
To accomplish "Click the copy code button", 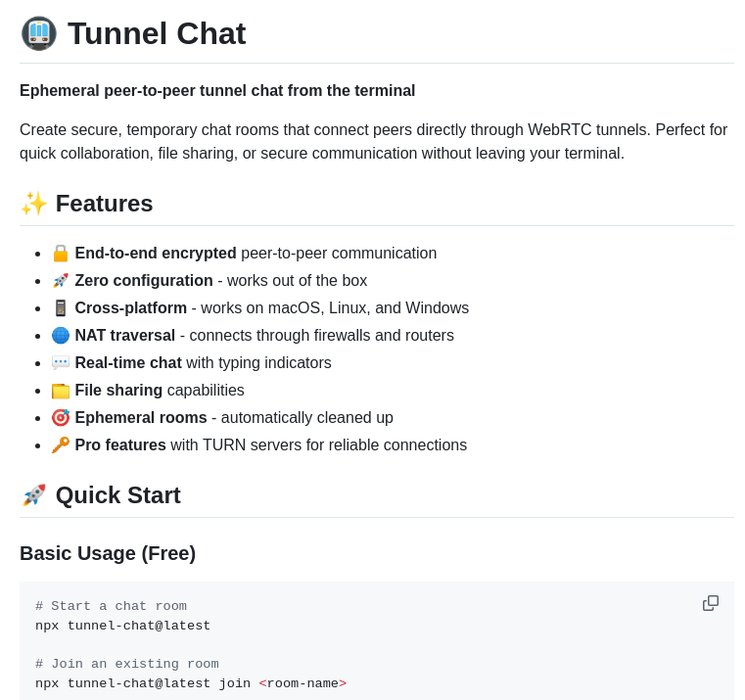I will point(711,603).
